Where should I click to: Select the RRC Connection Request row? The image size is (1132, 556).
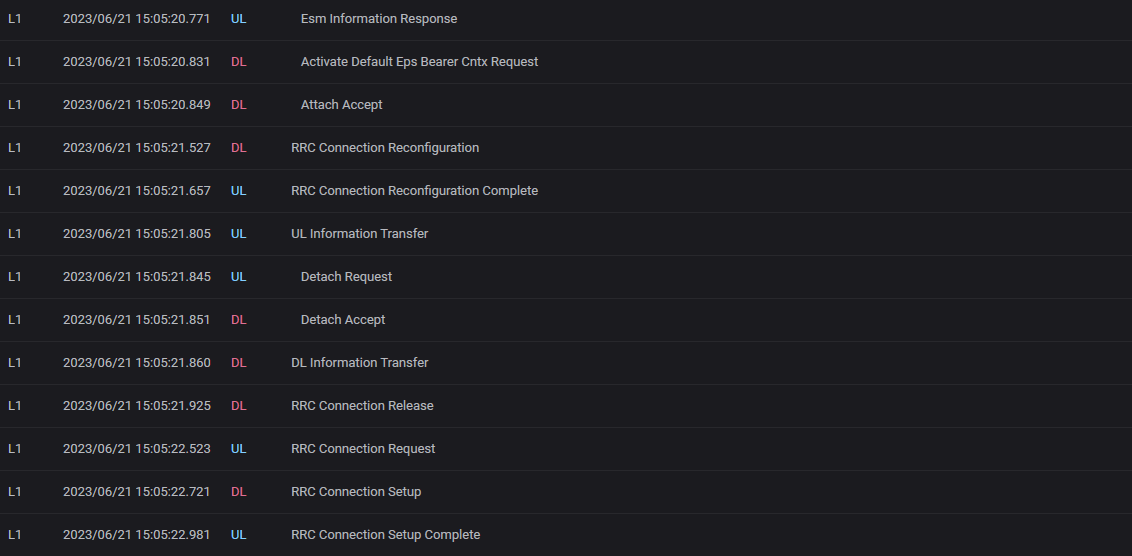click(363, 449)
